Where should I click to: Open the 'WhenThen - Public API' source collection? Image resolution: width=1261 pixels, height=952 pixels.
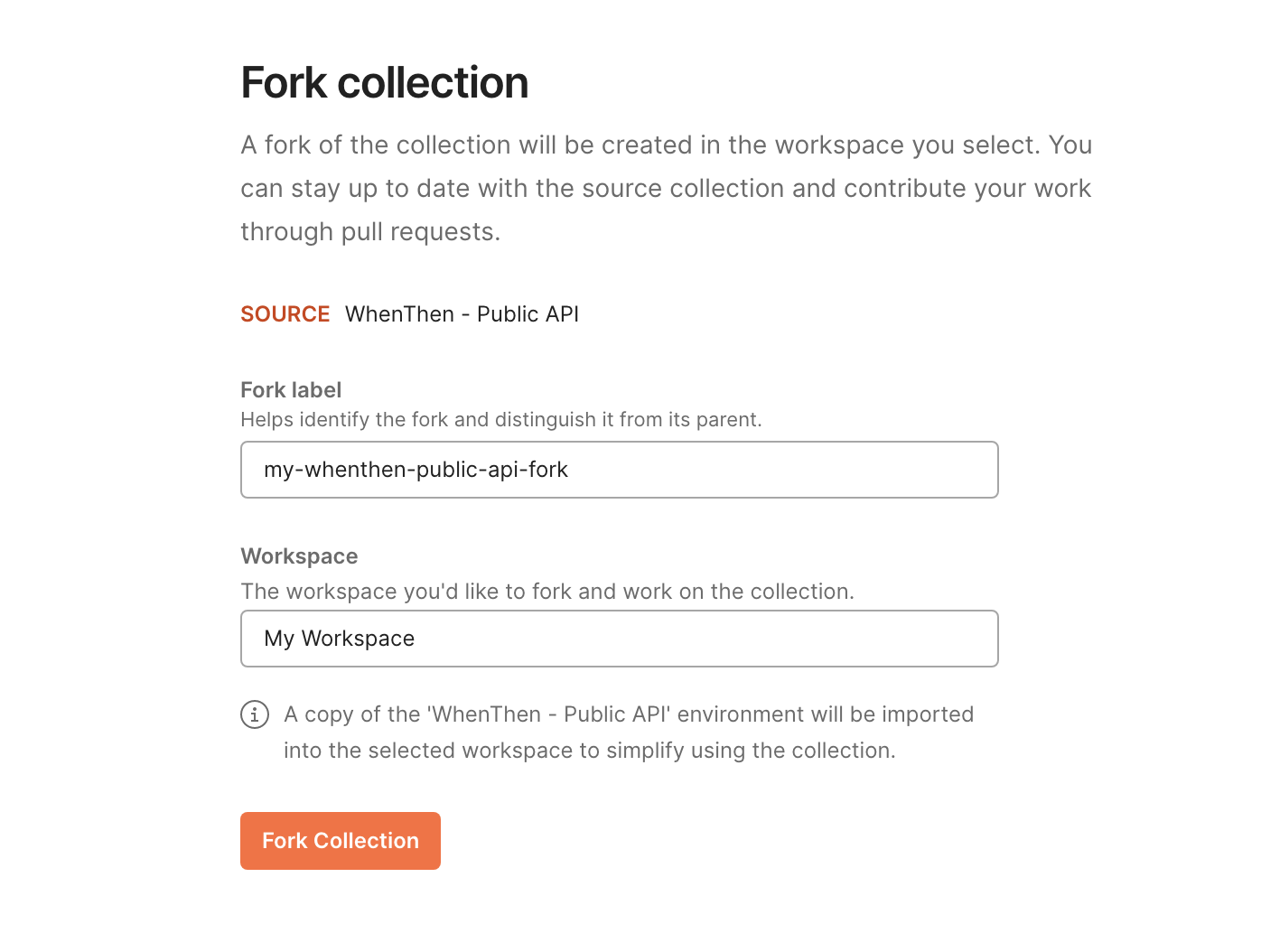[461, 313]
